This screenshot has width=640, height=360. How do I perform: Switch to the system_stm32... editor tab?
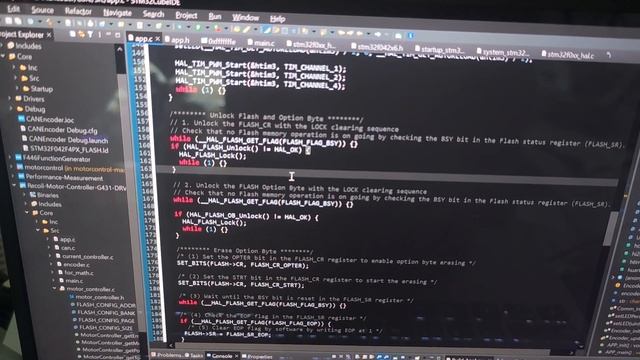[x=503, y=52]
